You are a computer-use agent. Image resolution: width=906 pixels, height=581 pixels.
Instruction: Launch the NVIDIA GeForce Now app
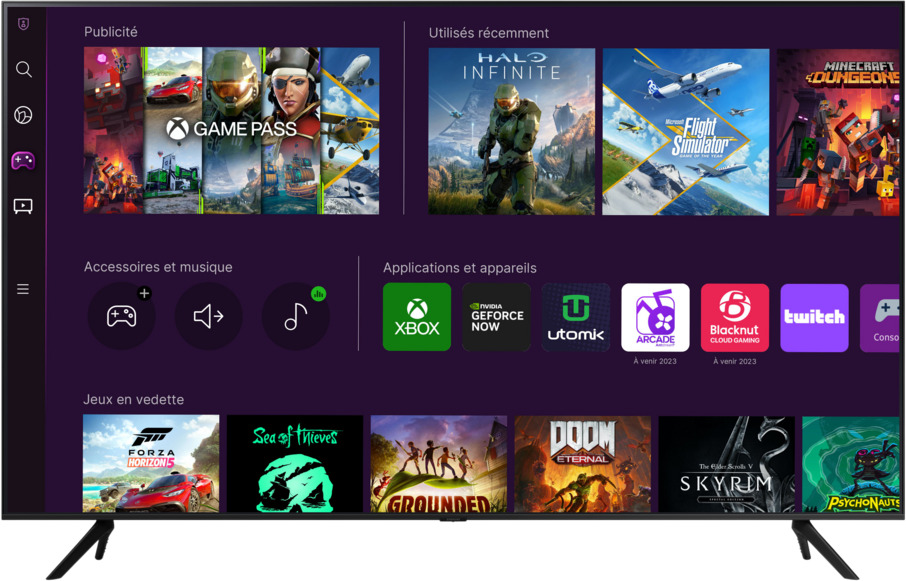tap(497, 317)
